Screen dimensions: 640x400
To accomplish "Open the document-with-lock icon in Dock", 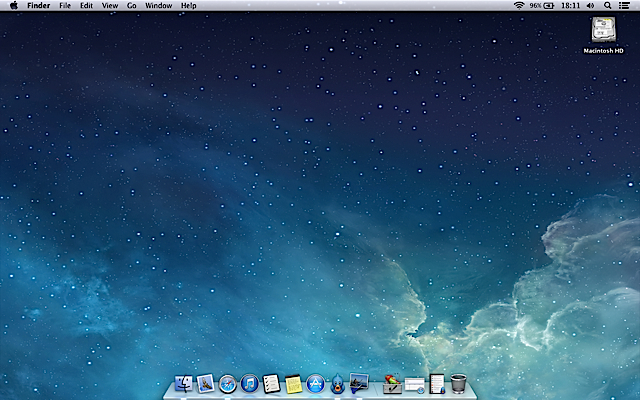I will tap(437, 384).
